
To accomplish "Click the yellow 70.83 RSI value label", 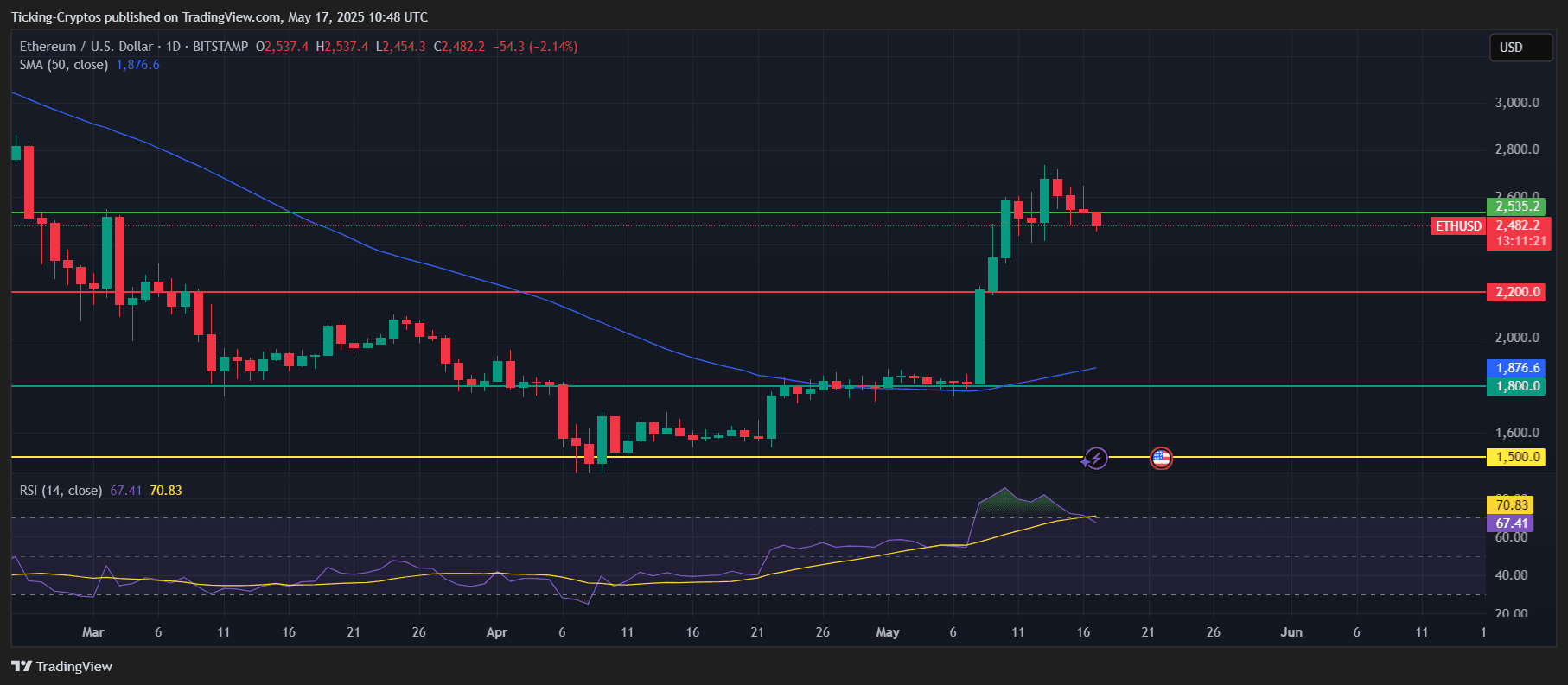I will [x=1512, y=505].
